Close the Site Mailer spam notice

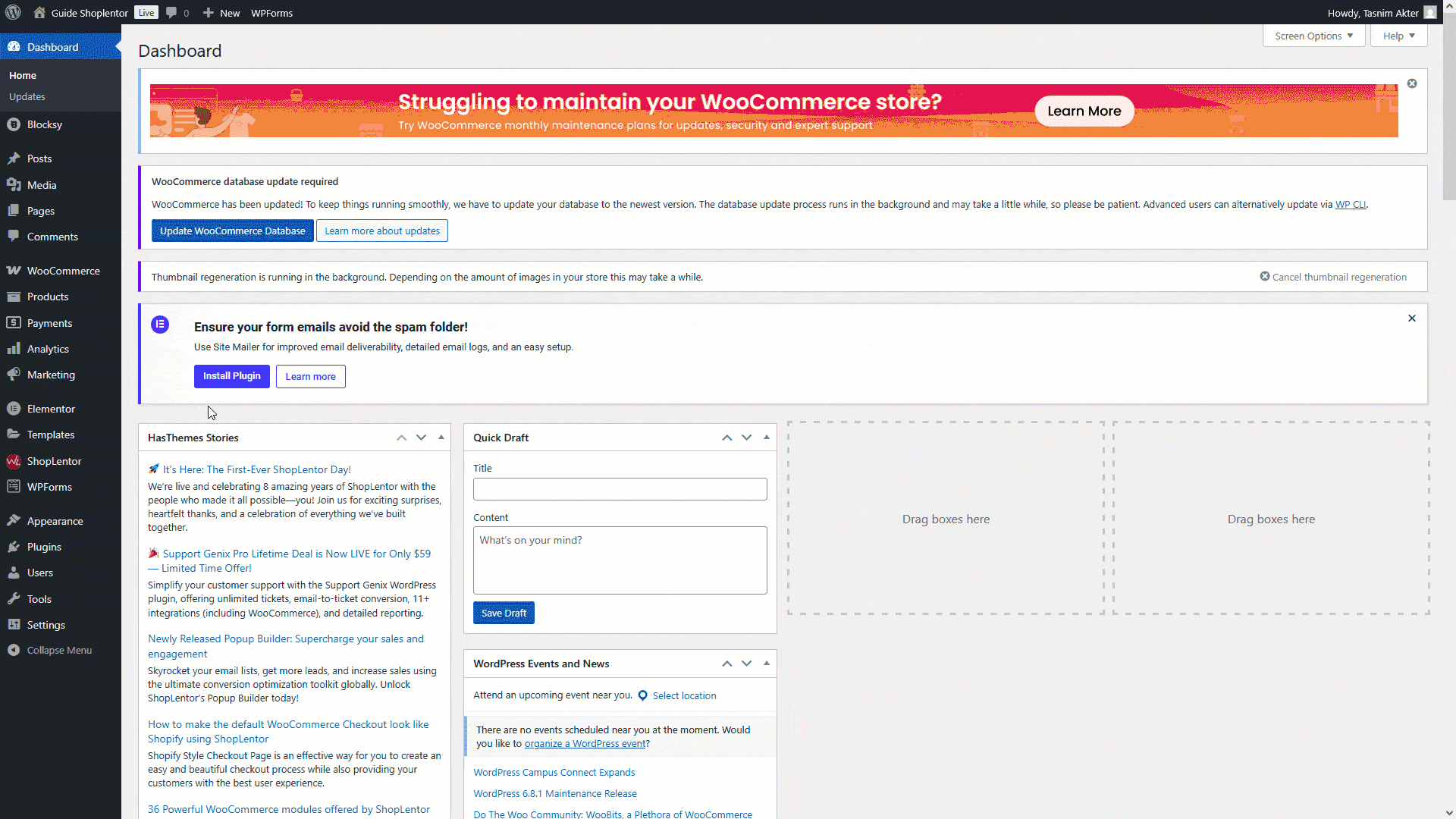click(1412, 318)
